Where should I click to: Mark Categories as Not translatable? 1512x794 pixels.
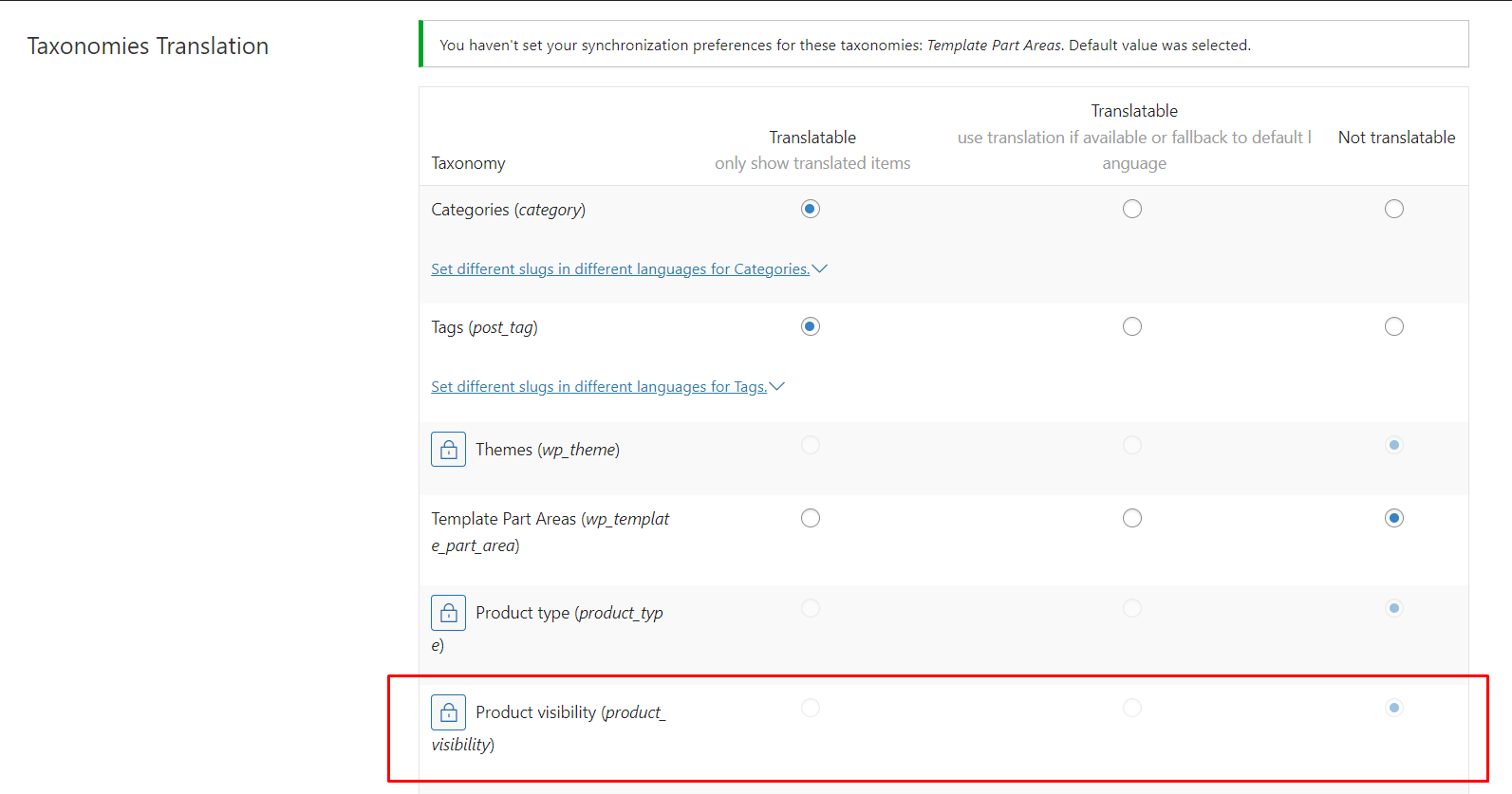[x=1393, y=209]
